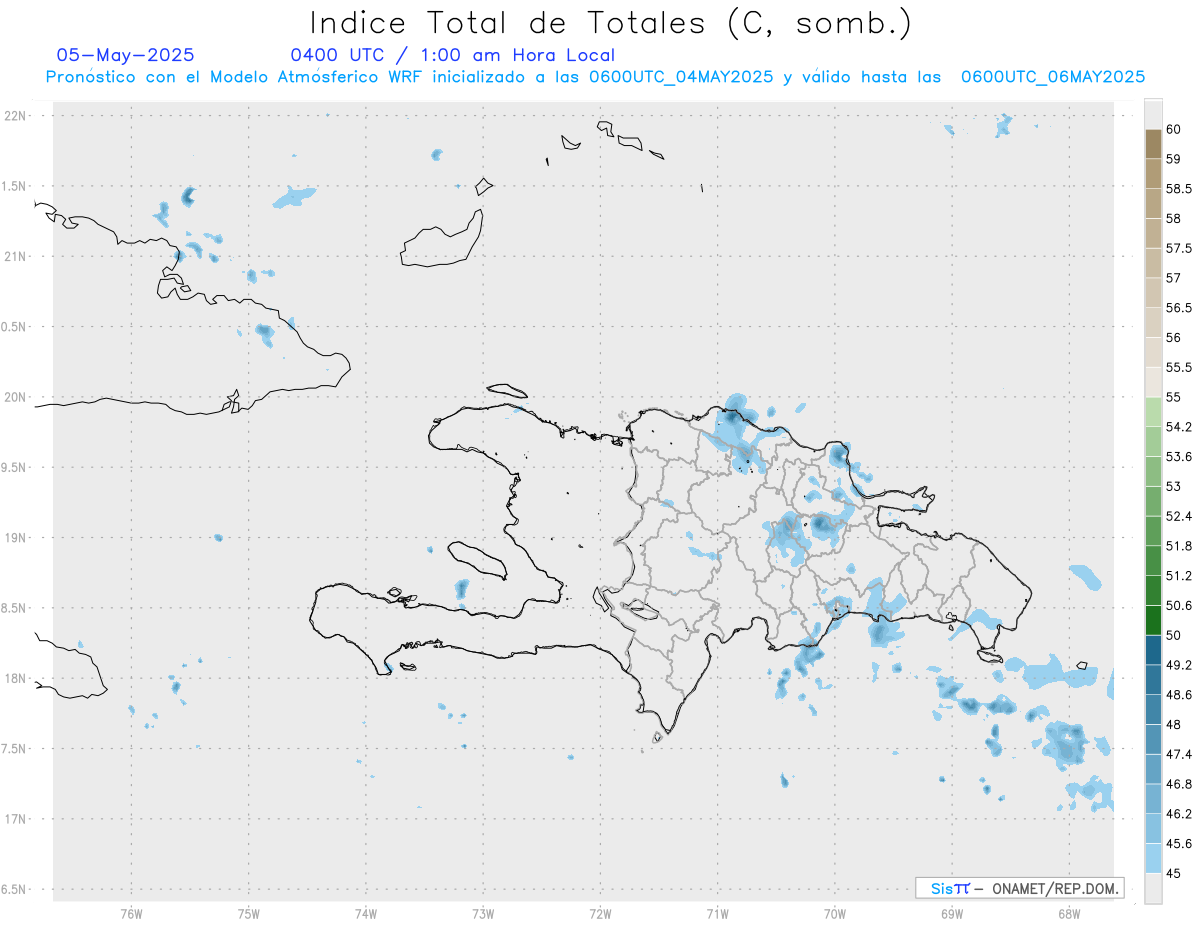Viewport: 1200px width, 927px height.
Task: Click the '50.6' colorbar value
Action: 1179,605
